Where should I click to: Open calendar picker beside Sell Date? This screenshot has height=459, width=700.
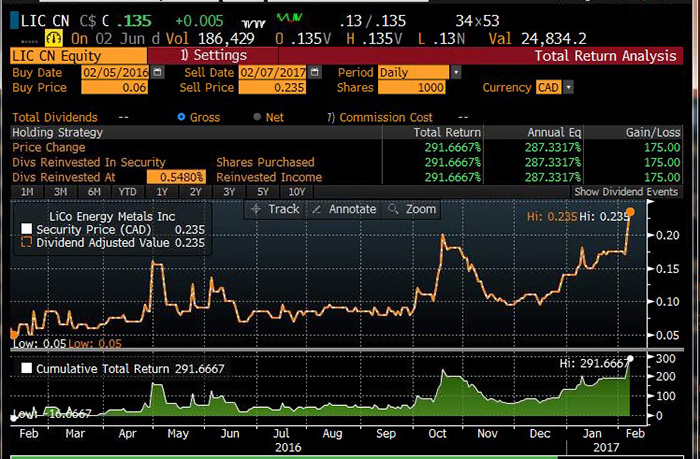point(313,73)
